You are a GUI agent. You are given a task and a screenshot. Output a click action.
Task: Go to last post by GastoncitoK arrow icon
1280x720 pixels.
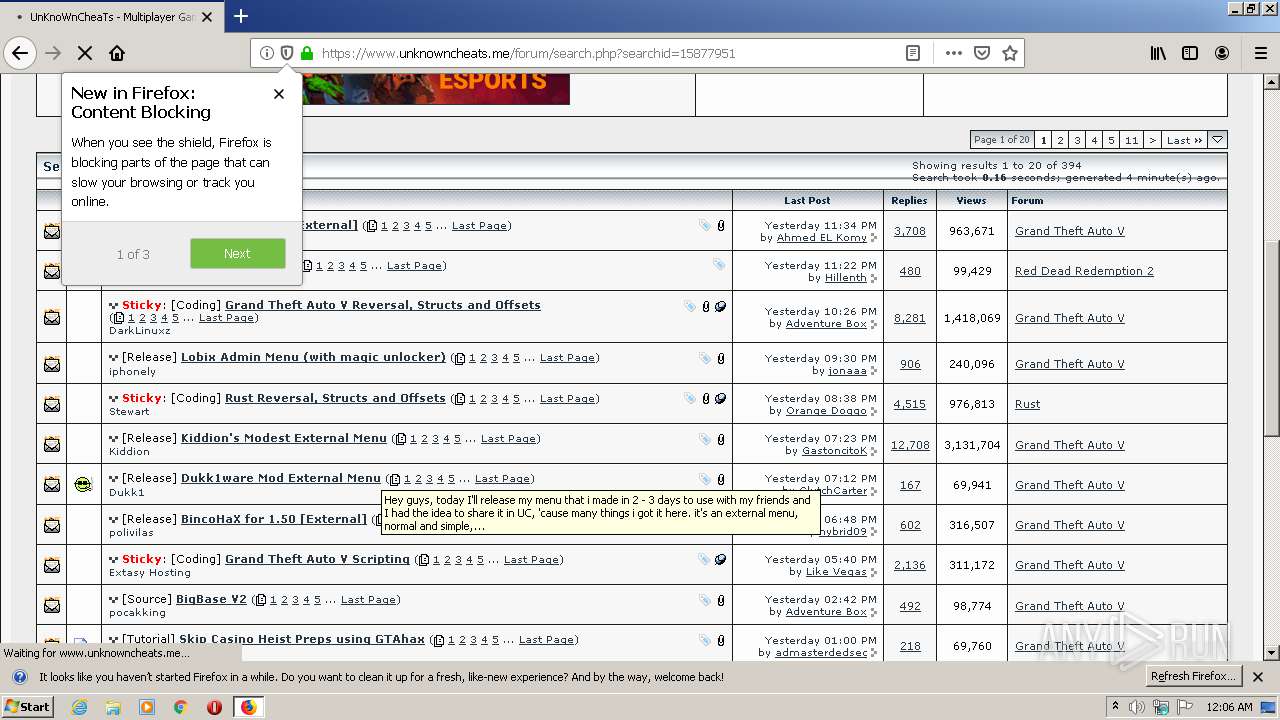(874, 451)
